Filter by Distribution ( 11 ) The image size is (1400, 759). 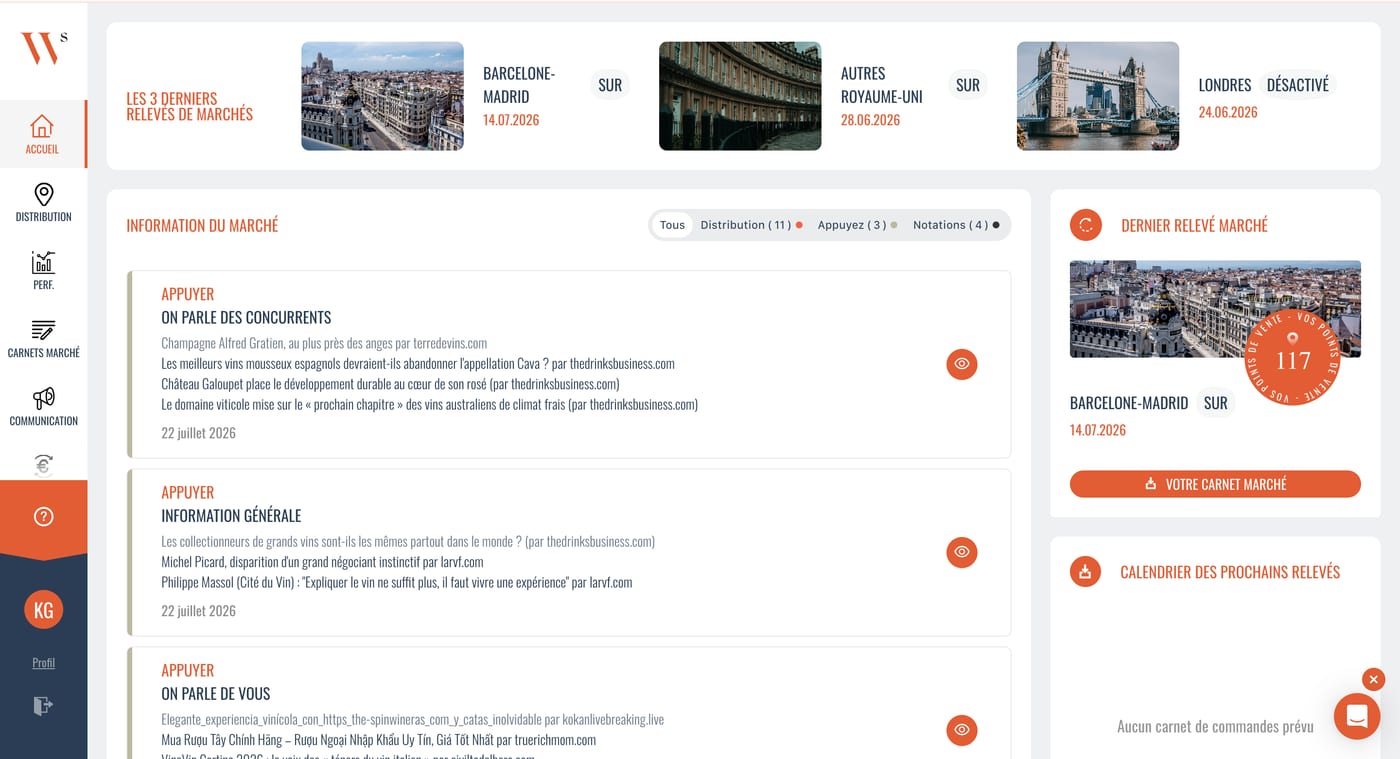click(751, 225)
